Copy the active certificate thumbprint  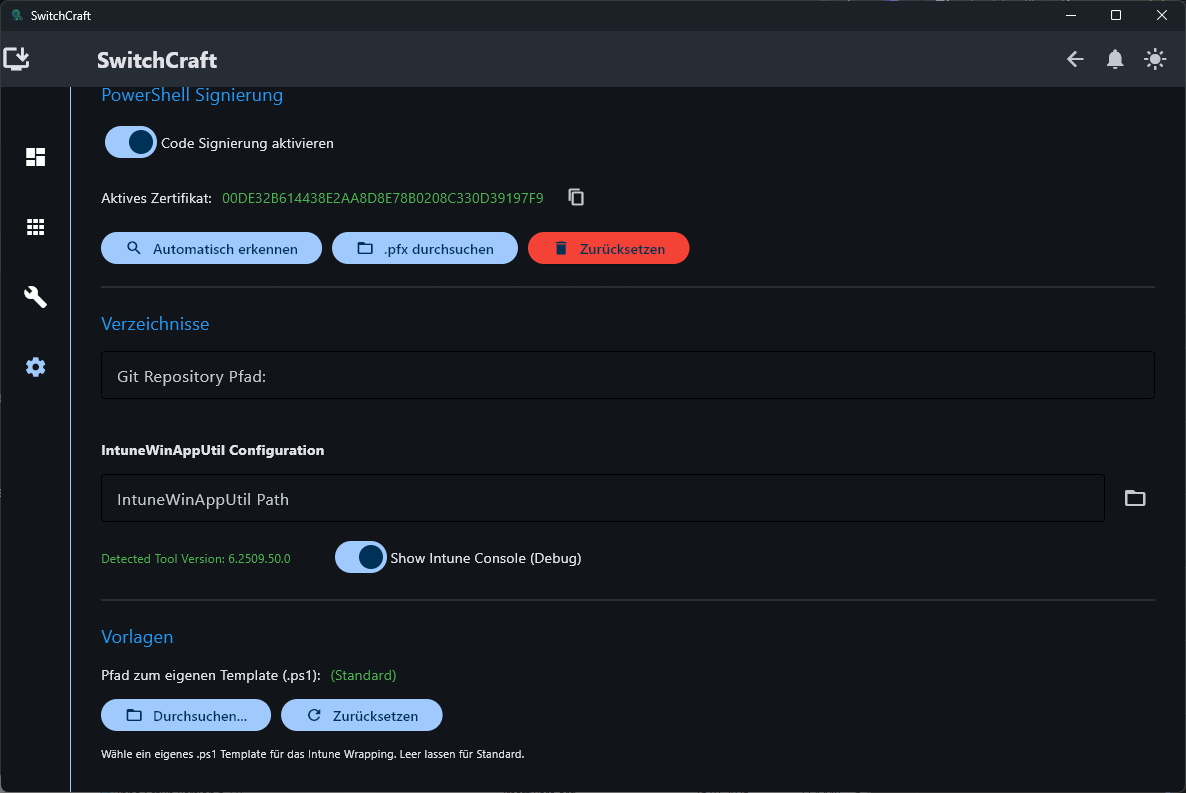(576, 197)
